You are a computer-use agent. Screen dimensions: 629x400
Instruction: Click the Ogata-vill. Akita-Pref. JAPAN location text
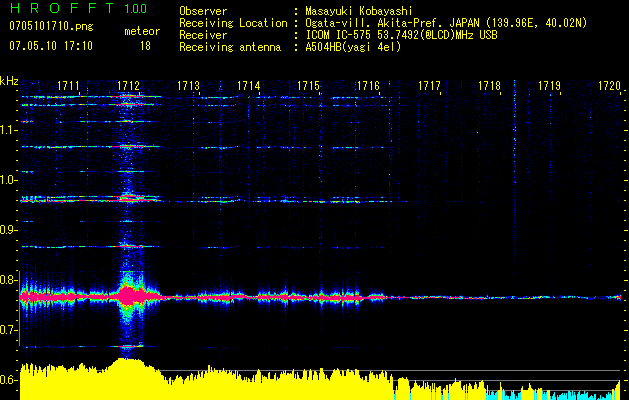click(x=446, y=23)
